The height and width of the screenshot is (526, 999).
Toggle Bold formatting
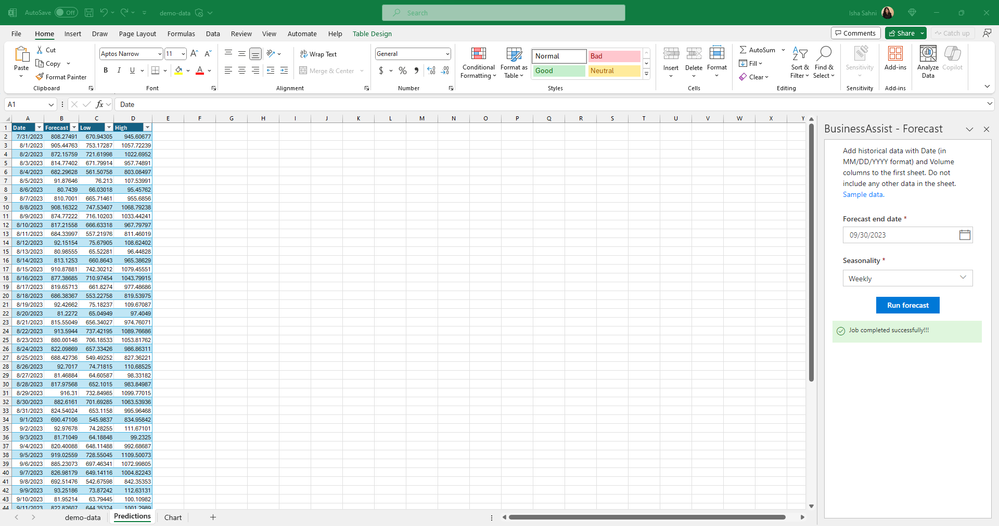pyautogui.click(x=105, y=71)
